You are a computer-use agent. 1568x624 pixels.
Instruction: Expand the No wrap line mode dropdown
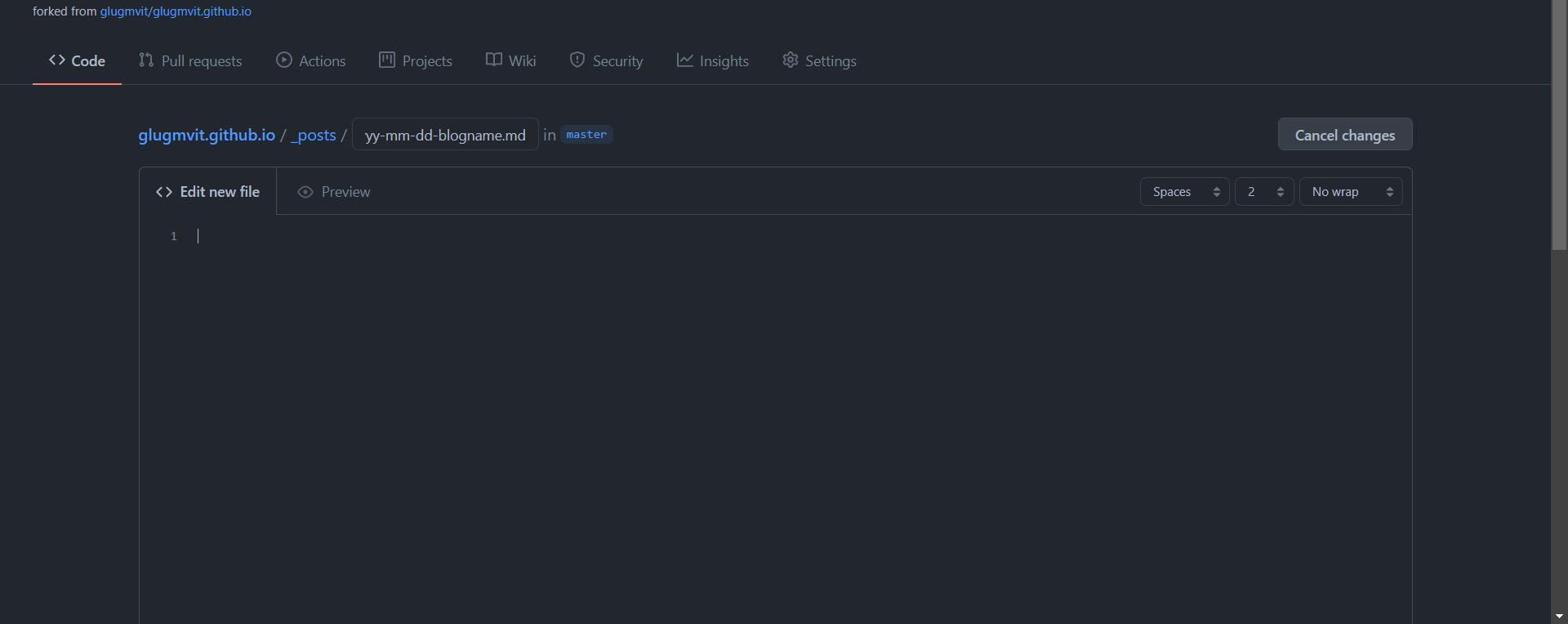click(x=1350, y=192)
